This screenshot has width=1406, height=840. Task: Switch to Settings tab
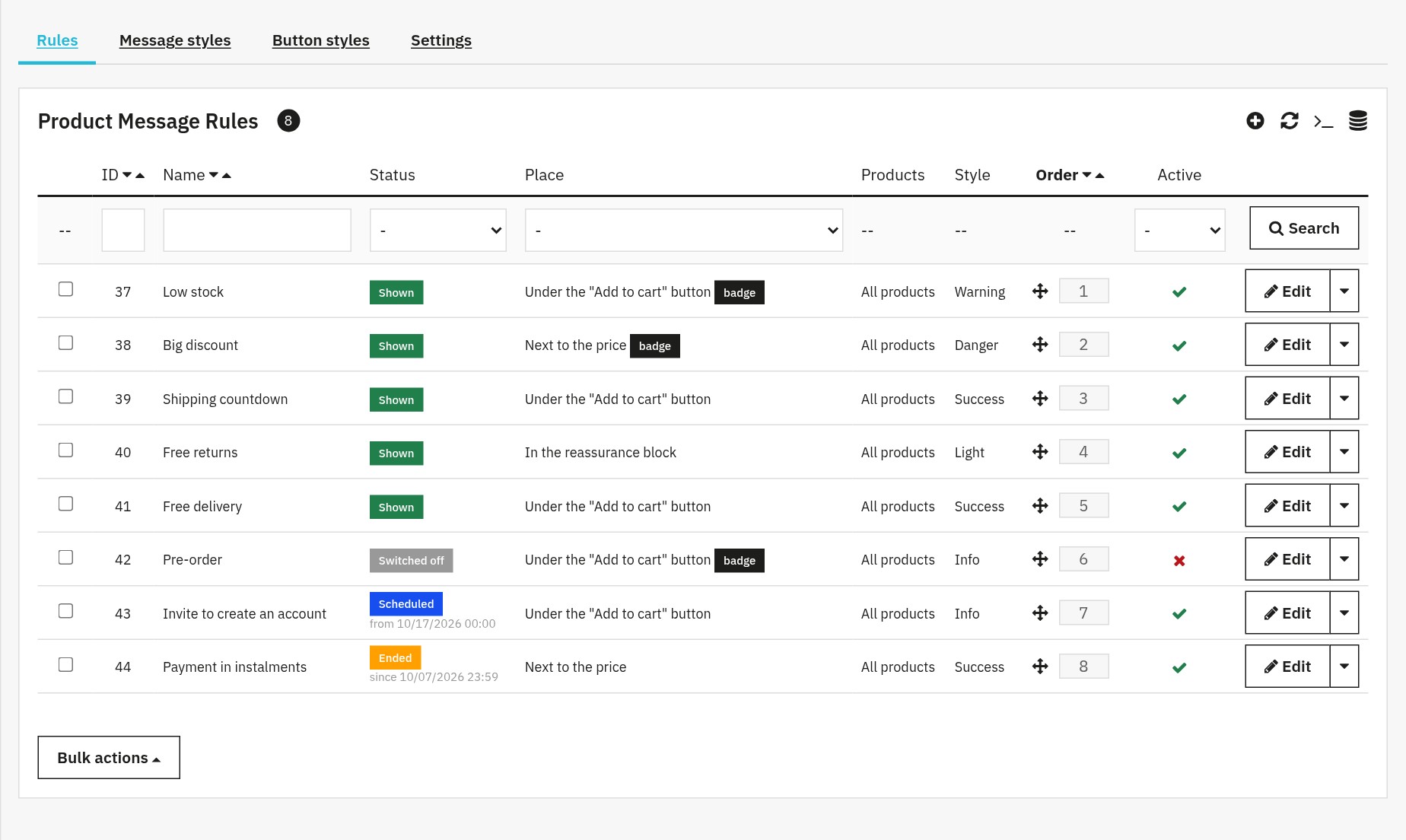[441, 40]
